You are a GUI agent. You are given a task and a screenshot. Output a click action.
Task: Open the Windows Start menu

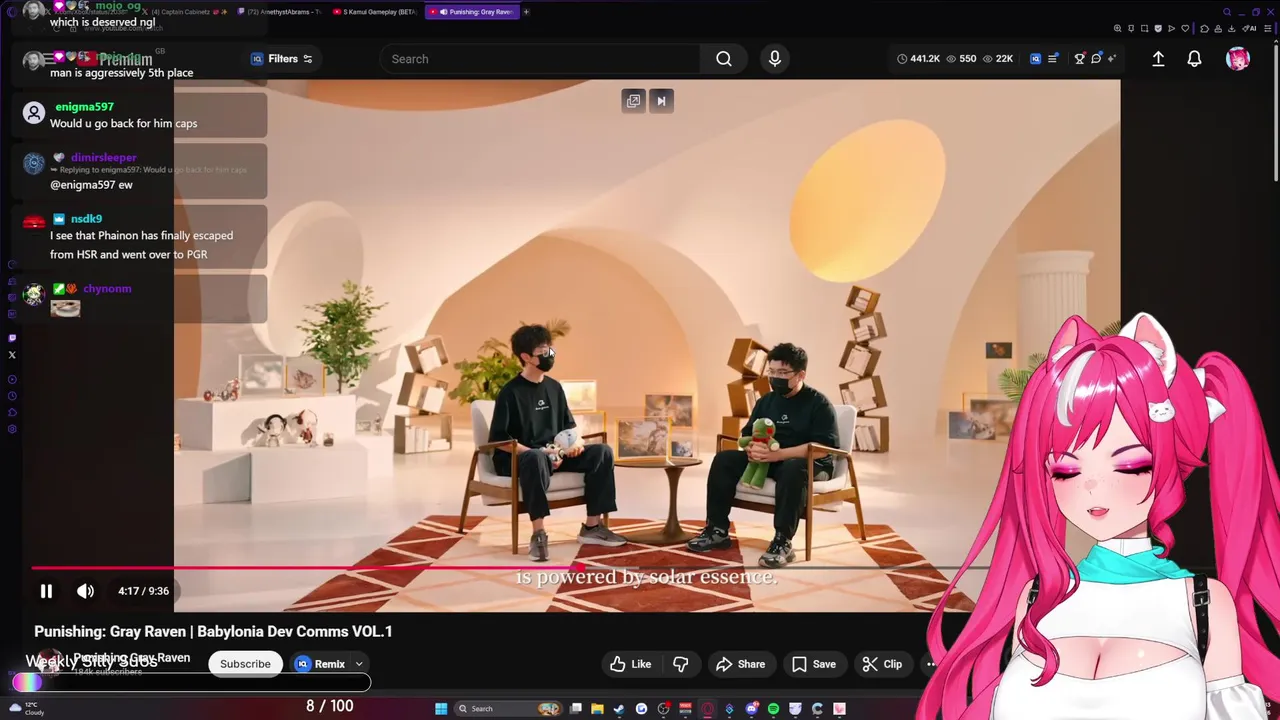[441, 709]
